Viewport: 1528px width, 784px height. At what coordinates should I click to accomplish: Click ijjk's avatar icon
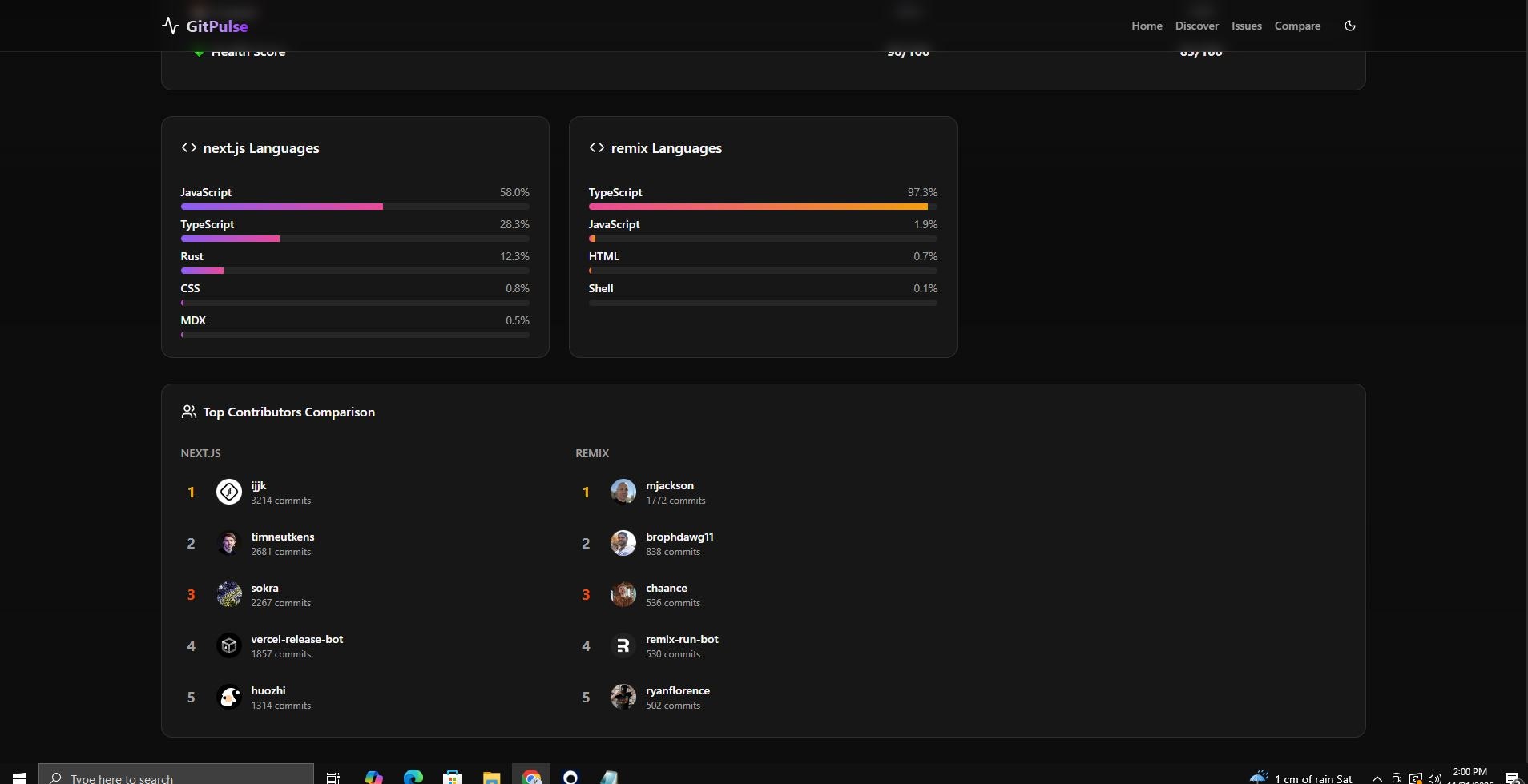coord(229,492)
